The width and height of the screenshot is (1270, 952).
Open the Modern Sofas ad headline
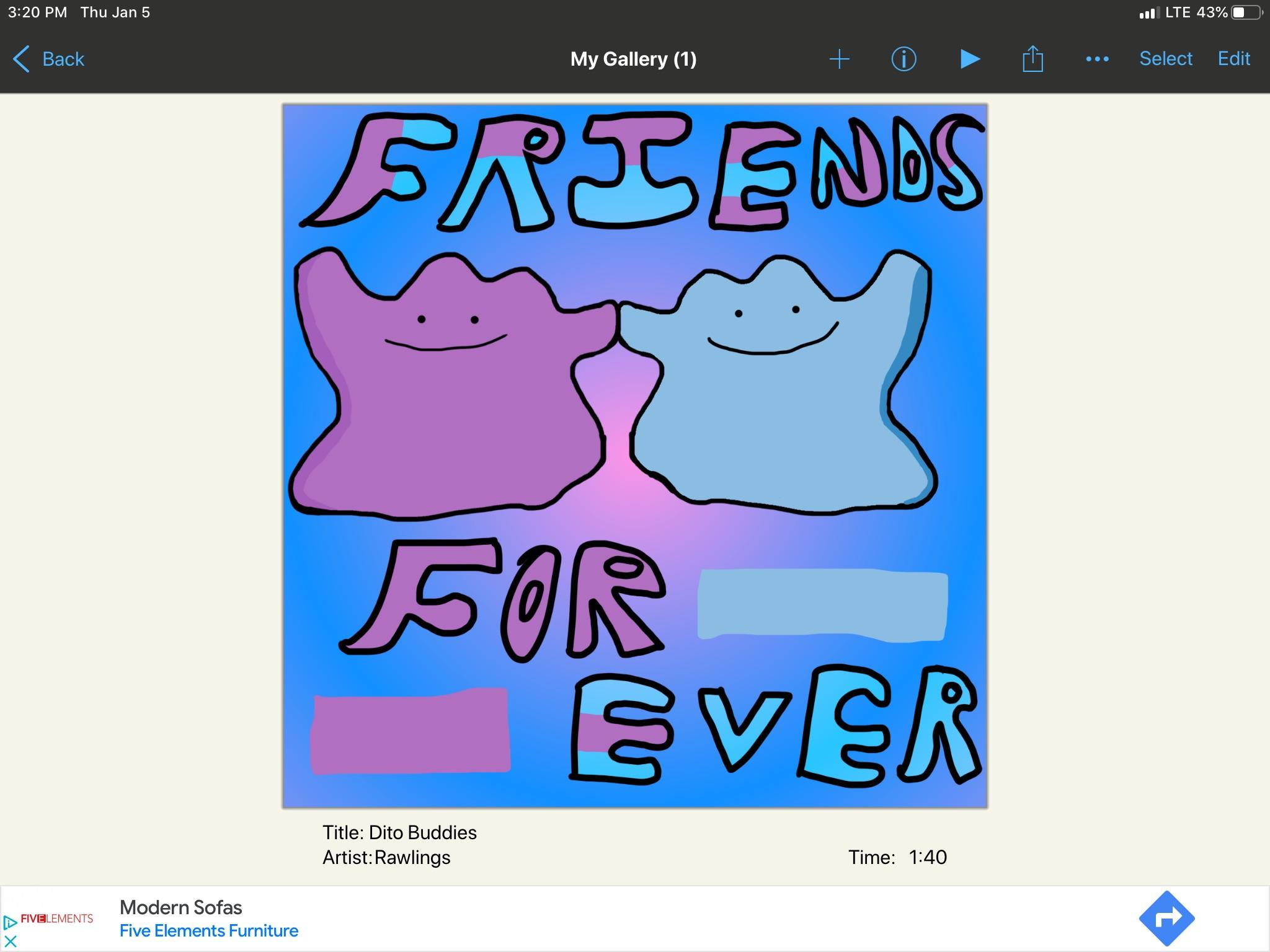180,907
